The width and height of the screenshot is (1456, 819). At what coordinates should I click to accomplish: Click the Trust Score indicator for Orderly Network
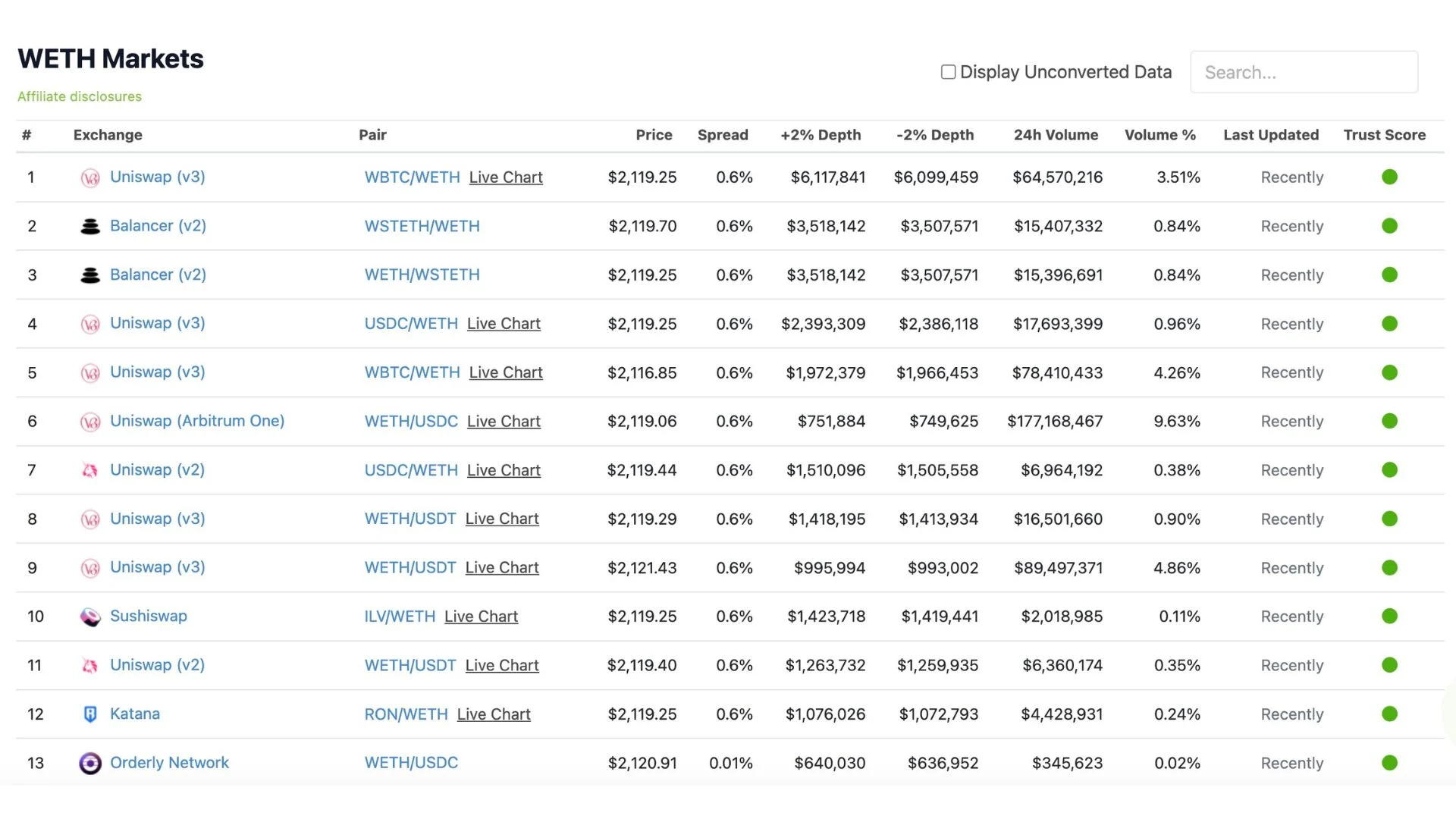coord(1389,763)
